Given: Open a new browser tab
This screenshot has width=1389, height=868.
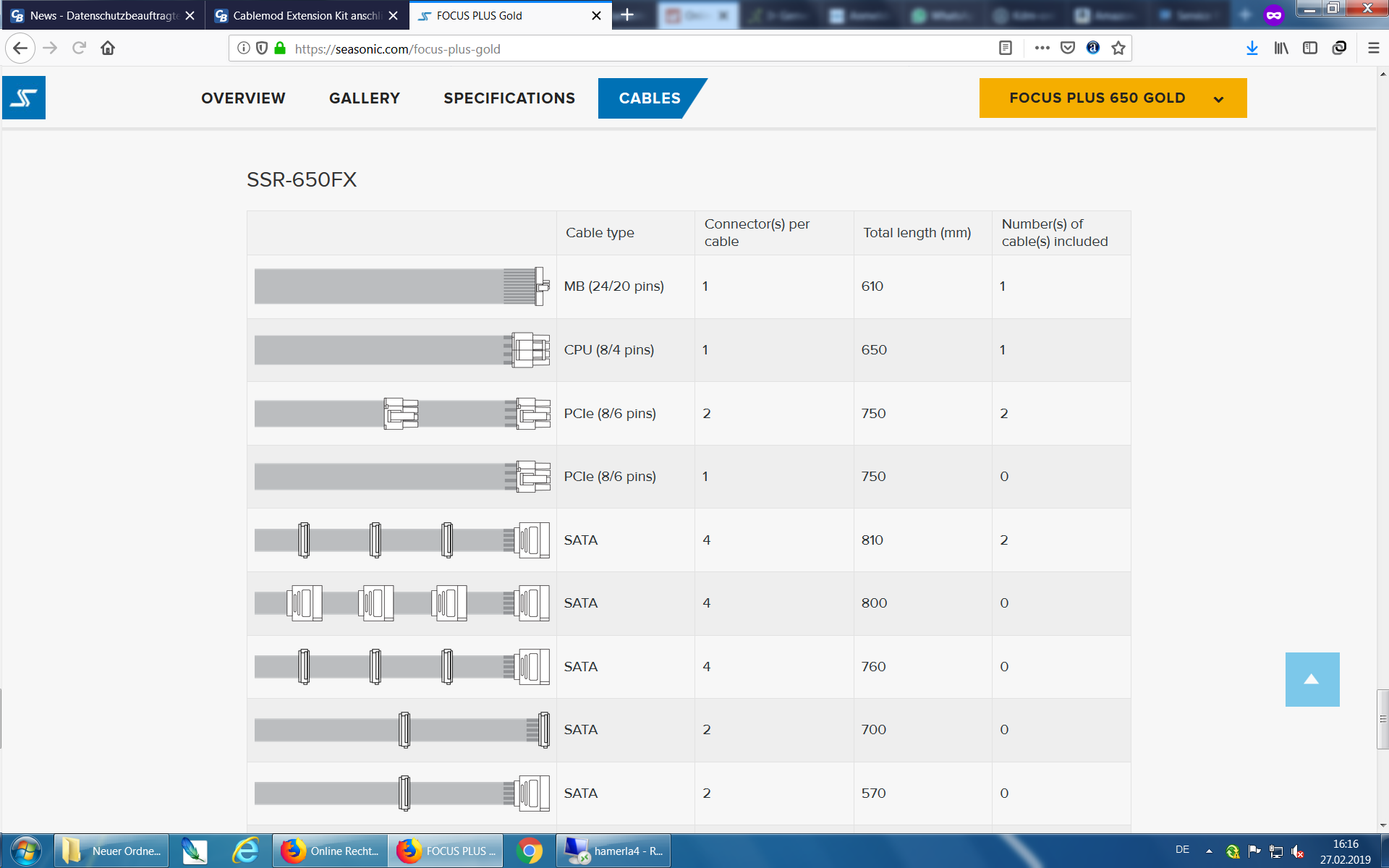Looking at the screenshot, I should tap(627, 15).
